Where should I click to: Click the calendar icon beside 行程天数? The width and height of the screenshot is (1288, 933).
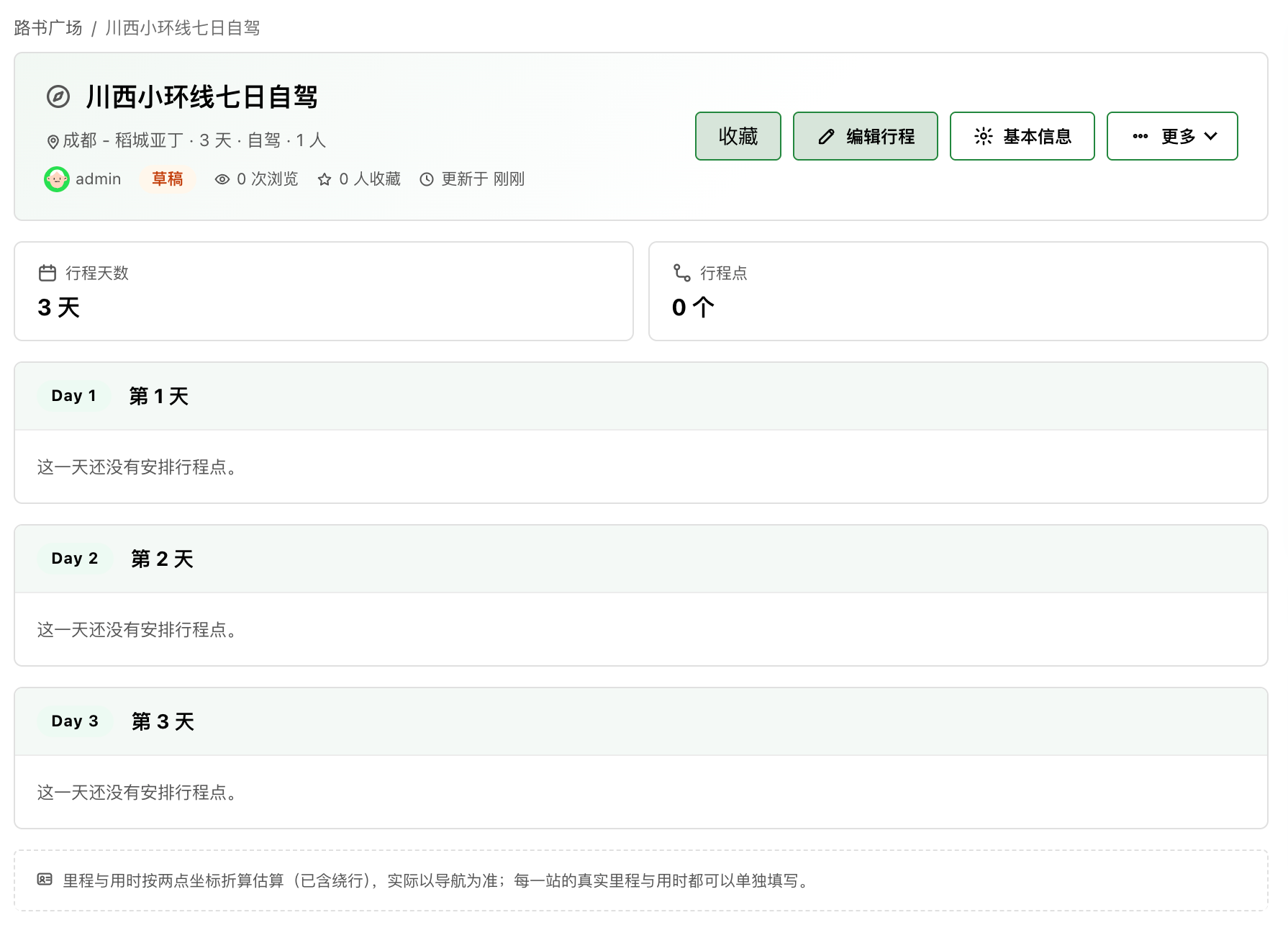click(47, 273)
